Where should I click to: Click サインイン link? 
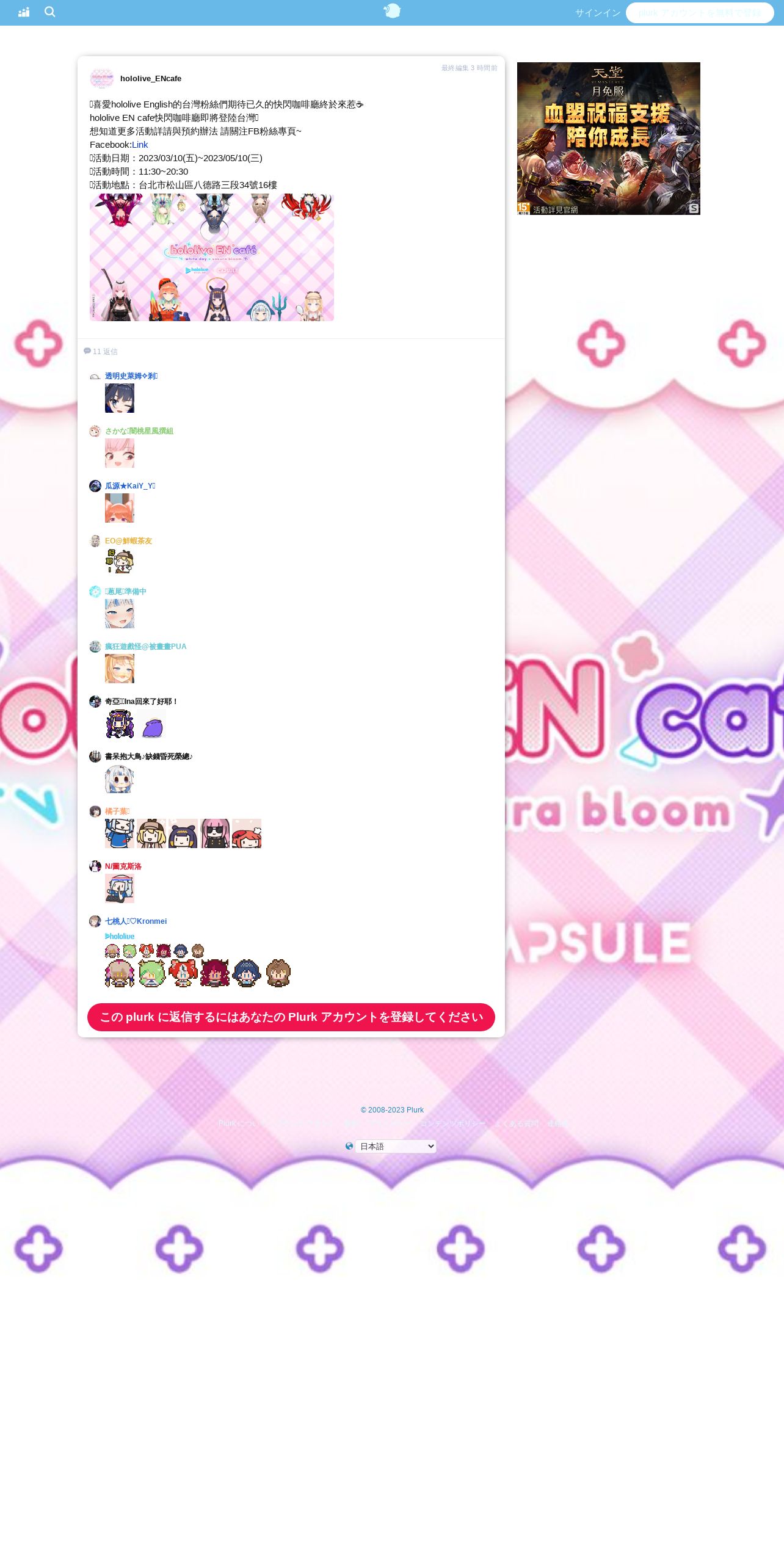point(597,13)
